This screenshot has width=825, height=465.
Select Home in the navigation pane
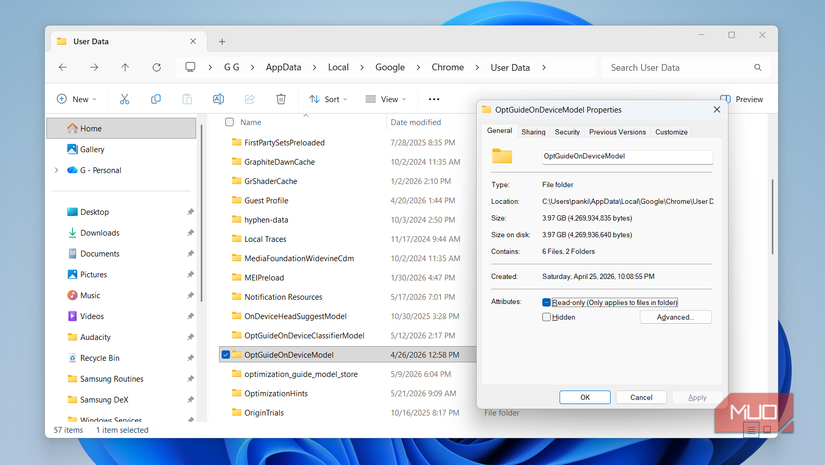(x=121, y=128)
